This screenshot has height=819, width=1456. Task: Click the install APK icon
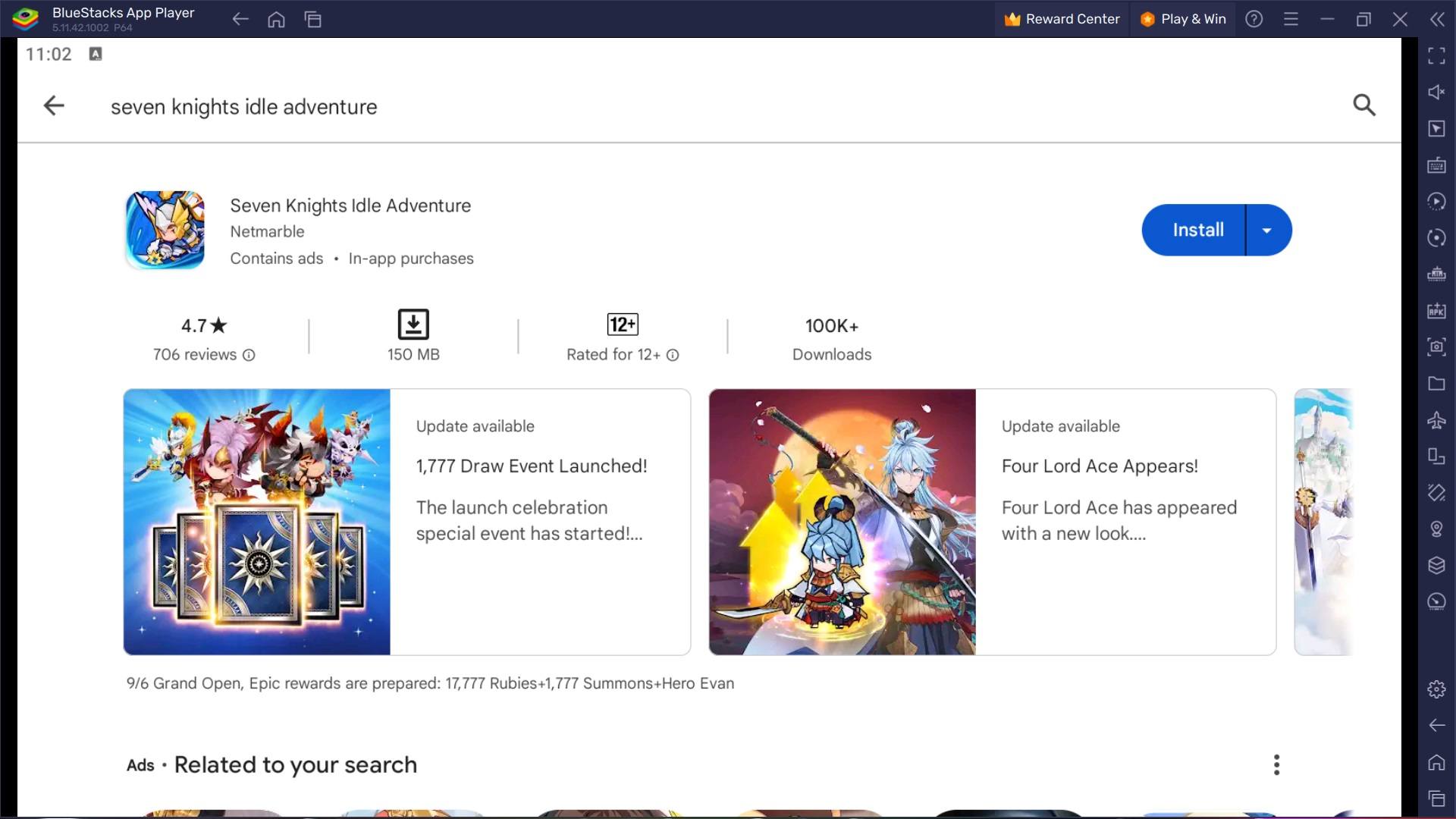tap(1436, 310)
